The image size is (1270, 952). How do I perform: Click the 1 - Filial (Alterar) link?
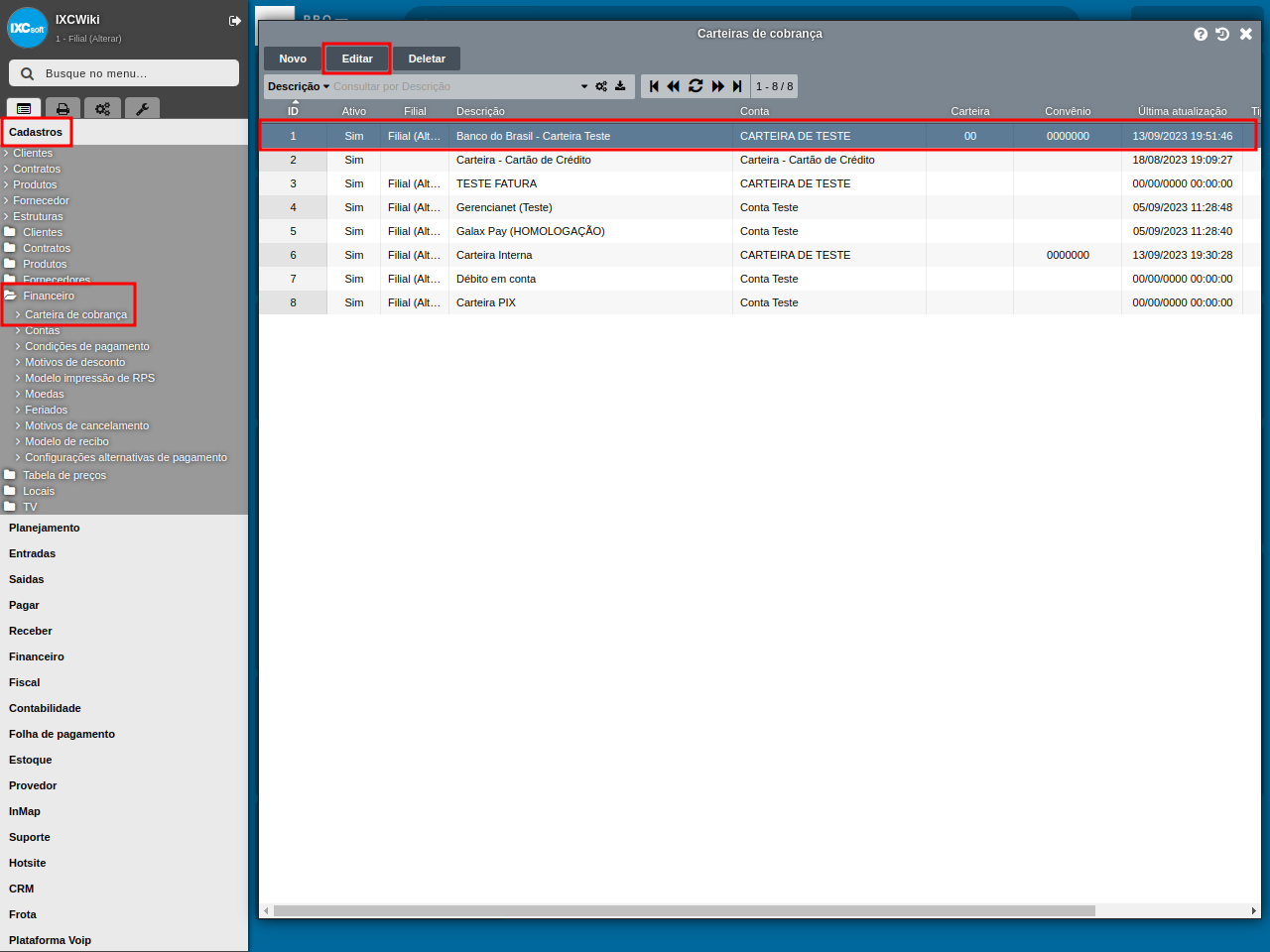(88, 39)
